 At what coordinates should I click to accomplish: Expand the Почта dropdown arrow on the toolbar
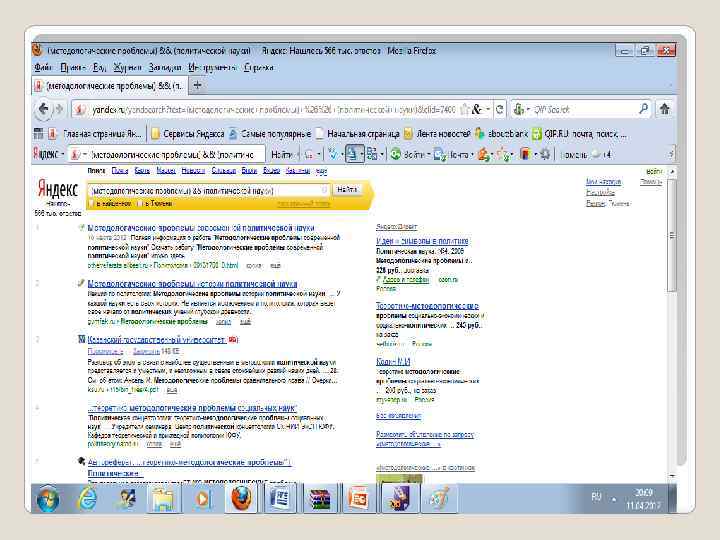(472, 155)
